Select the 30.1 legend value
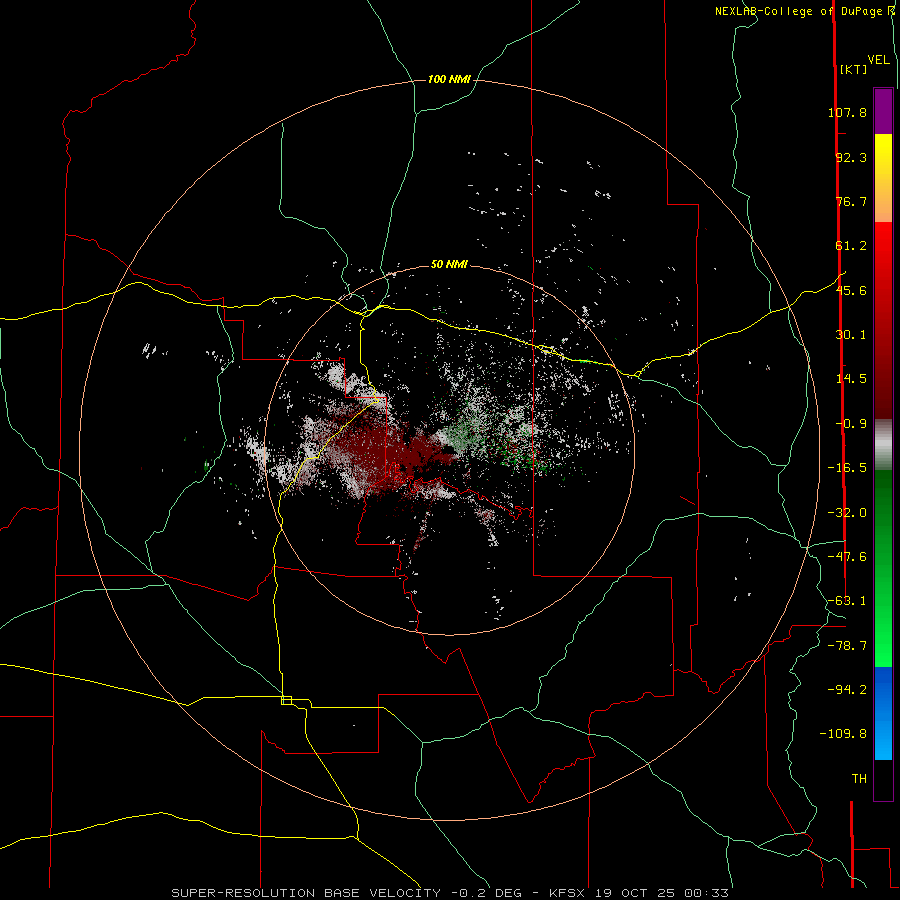The width and height of the screenshot is (900, 900). coord(851,335)
